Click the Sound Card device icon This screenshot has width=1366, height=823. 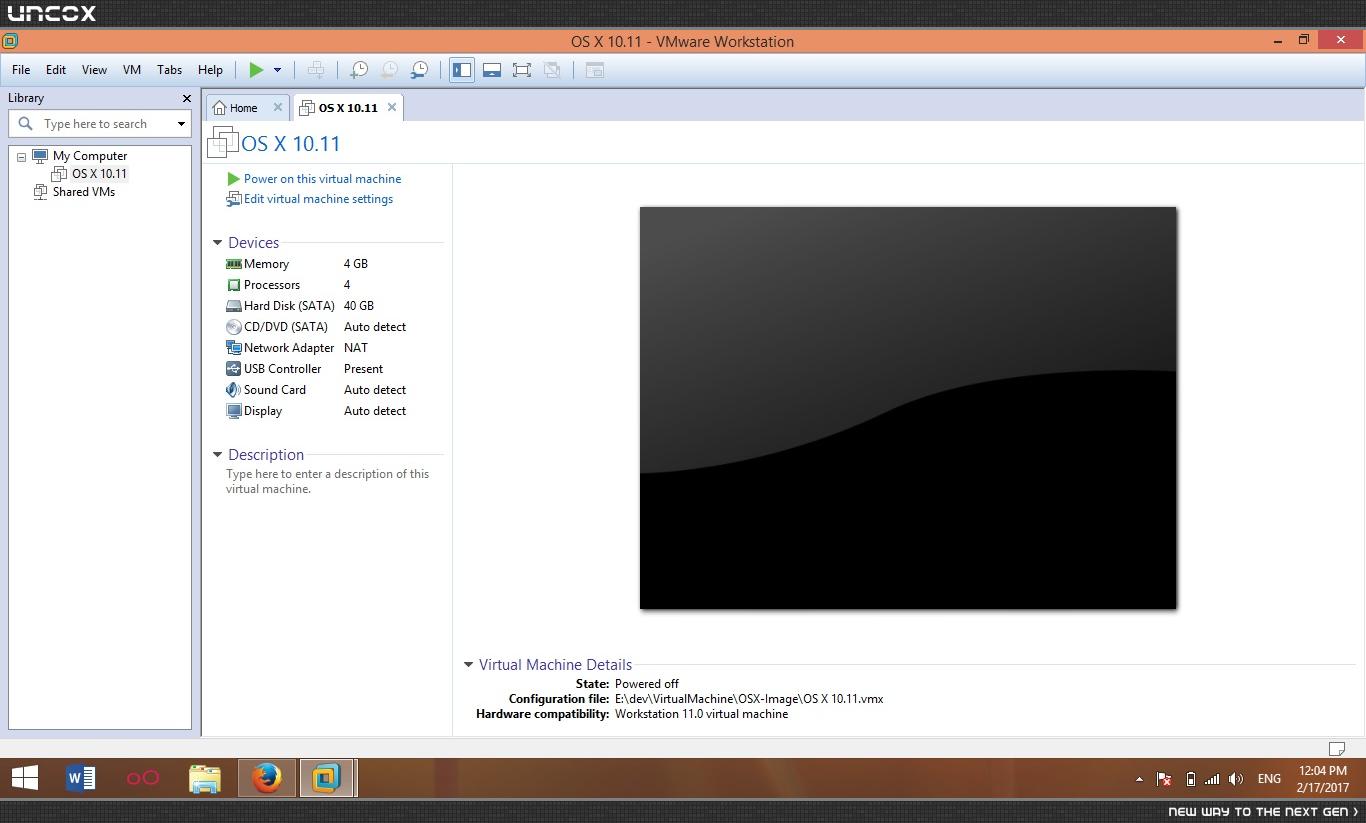(234, 390)
